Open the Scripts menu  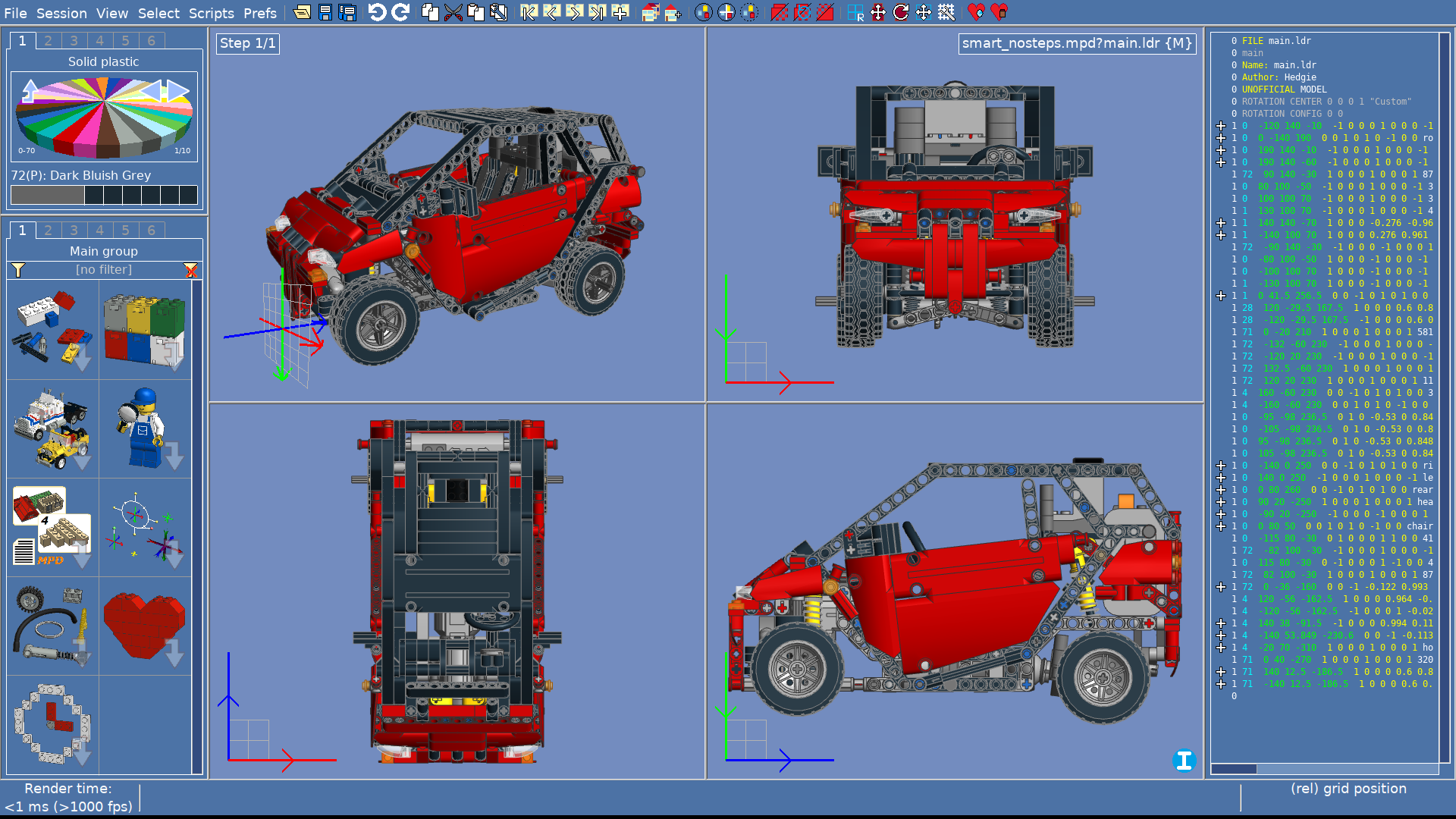tap(211, 13)
